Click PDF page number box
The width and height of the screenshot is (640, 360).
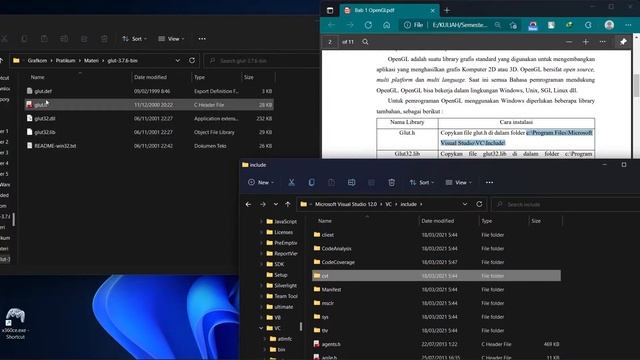(x=330, y=42)
